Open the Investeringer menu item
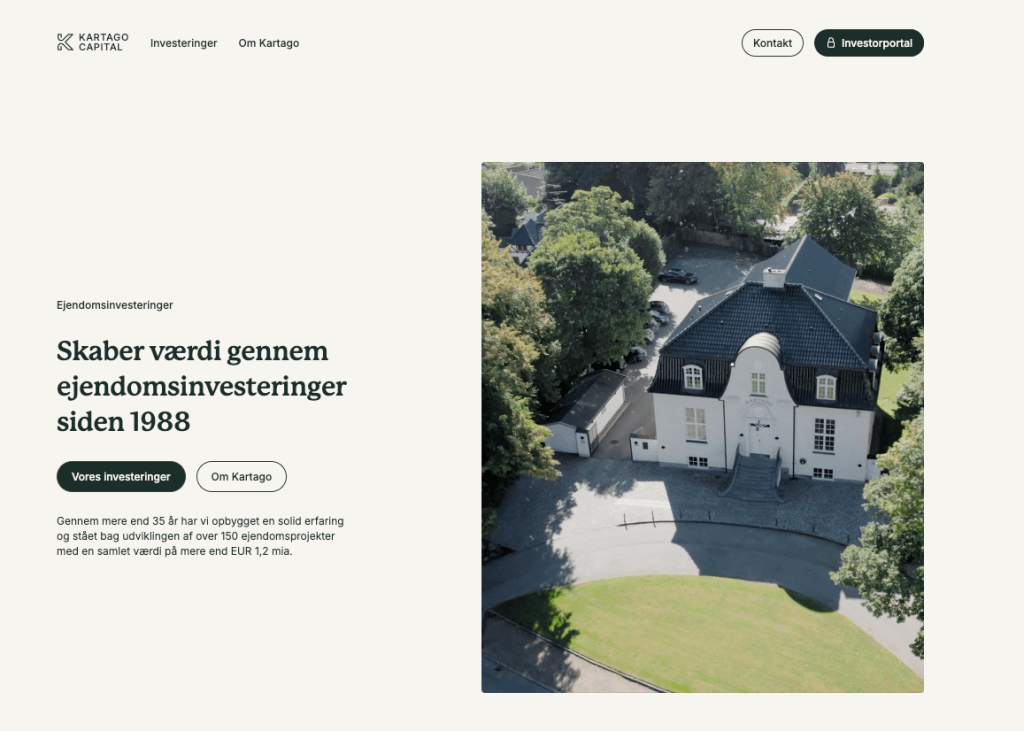This screenshot has height=731, width=1024. [x=183, y=43]
